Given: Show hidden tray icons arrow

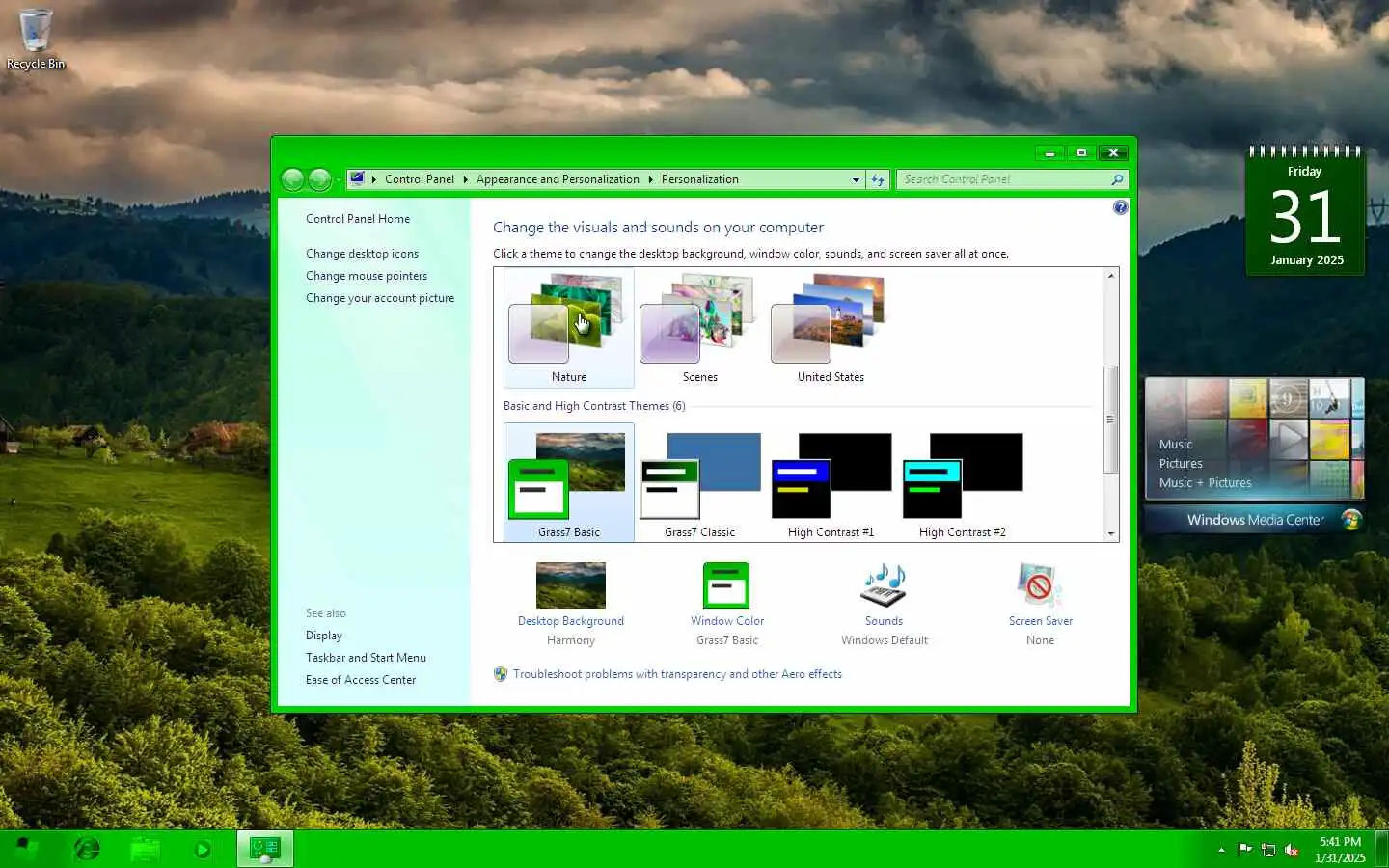Looking at the screenshot, I should 1221,850.
